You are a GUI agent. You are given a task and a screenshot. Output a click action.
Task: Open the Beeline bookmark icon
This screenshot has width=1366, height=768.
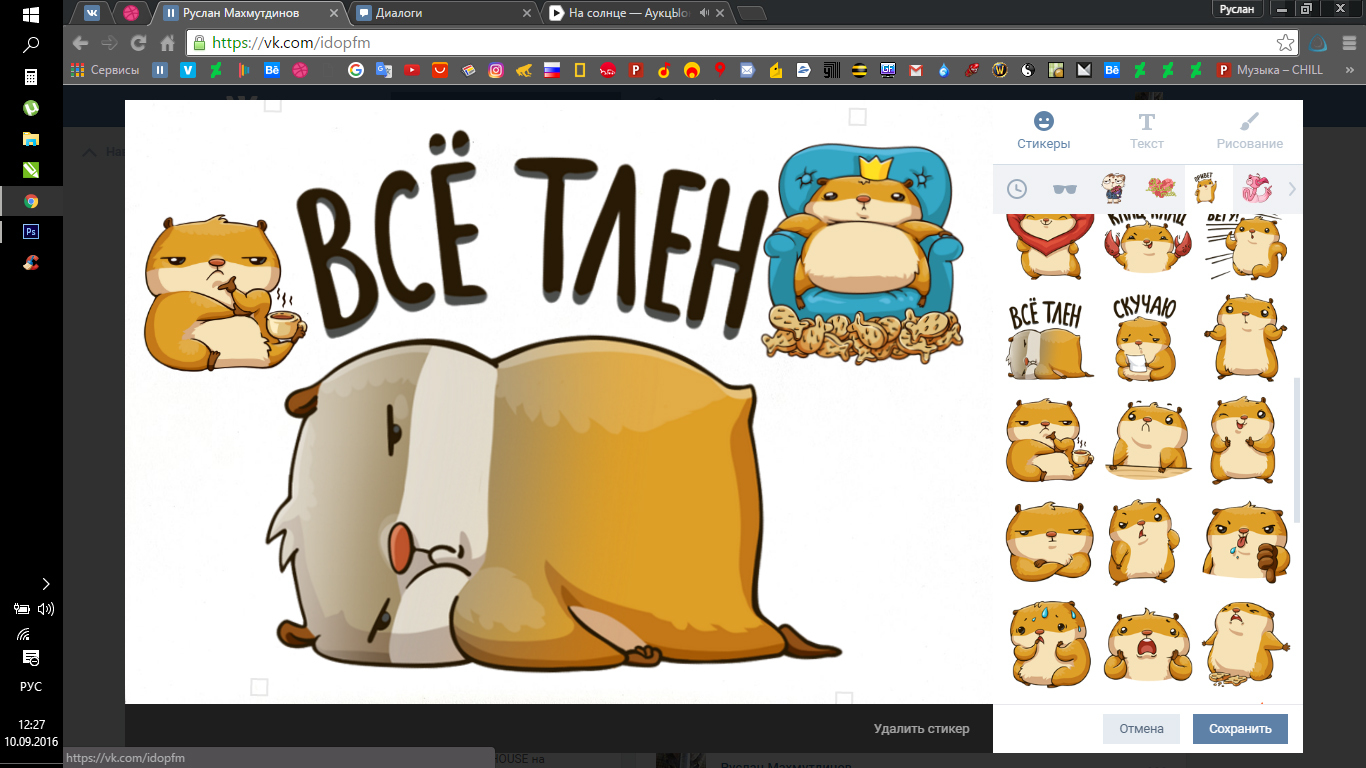click(859, 70)
